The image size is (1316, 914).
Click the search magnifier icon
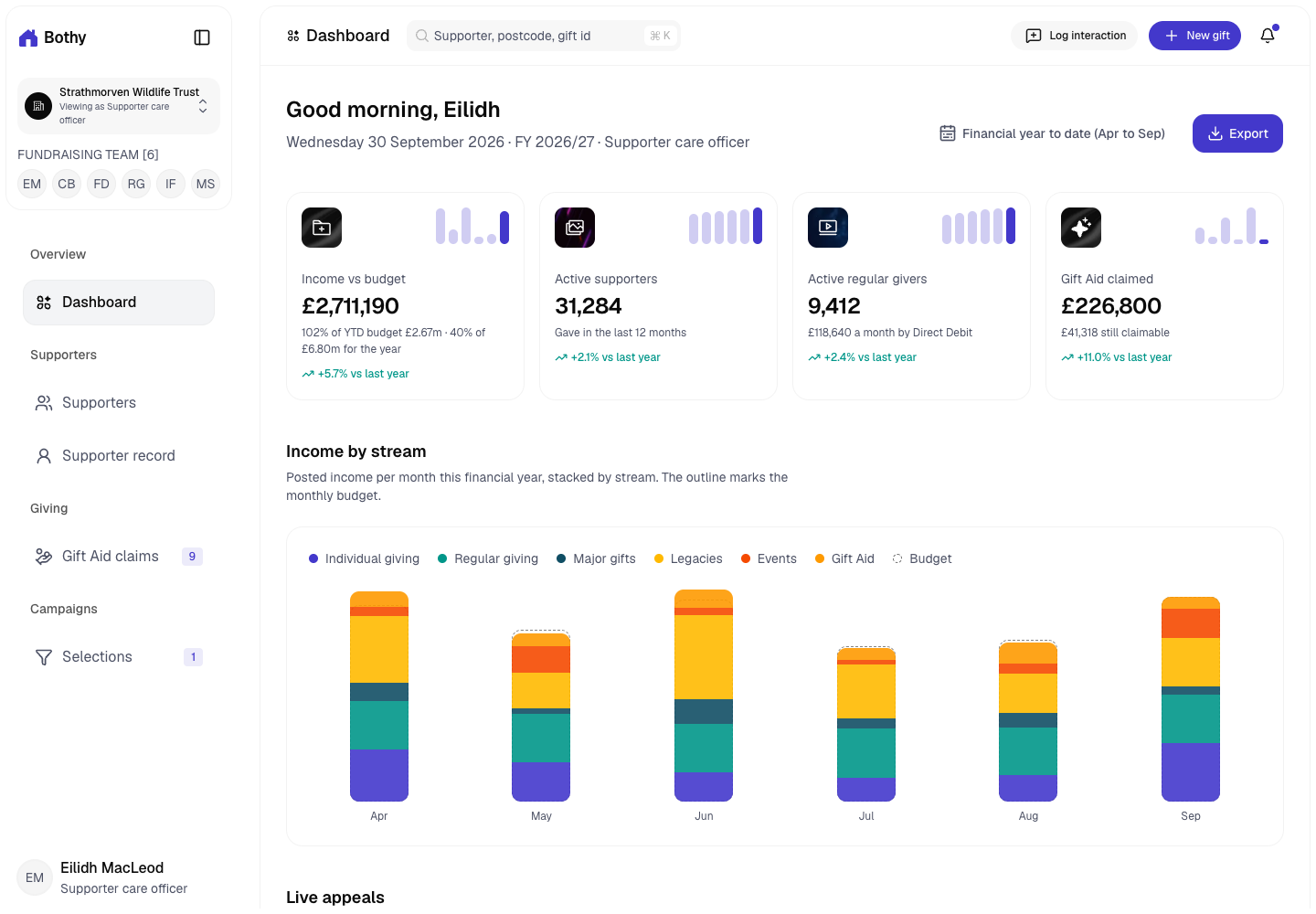[422, 36]
